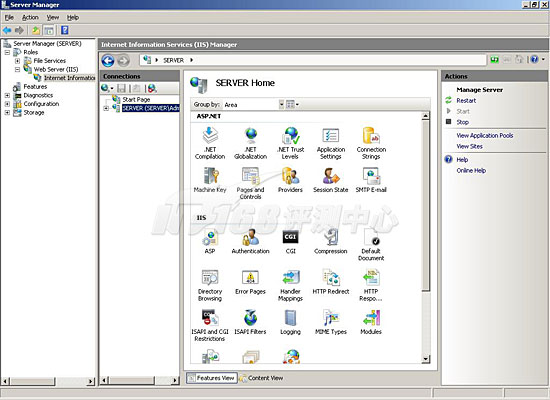Open the ASP feature icon

click(210, 241)
